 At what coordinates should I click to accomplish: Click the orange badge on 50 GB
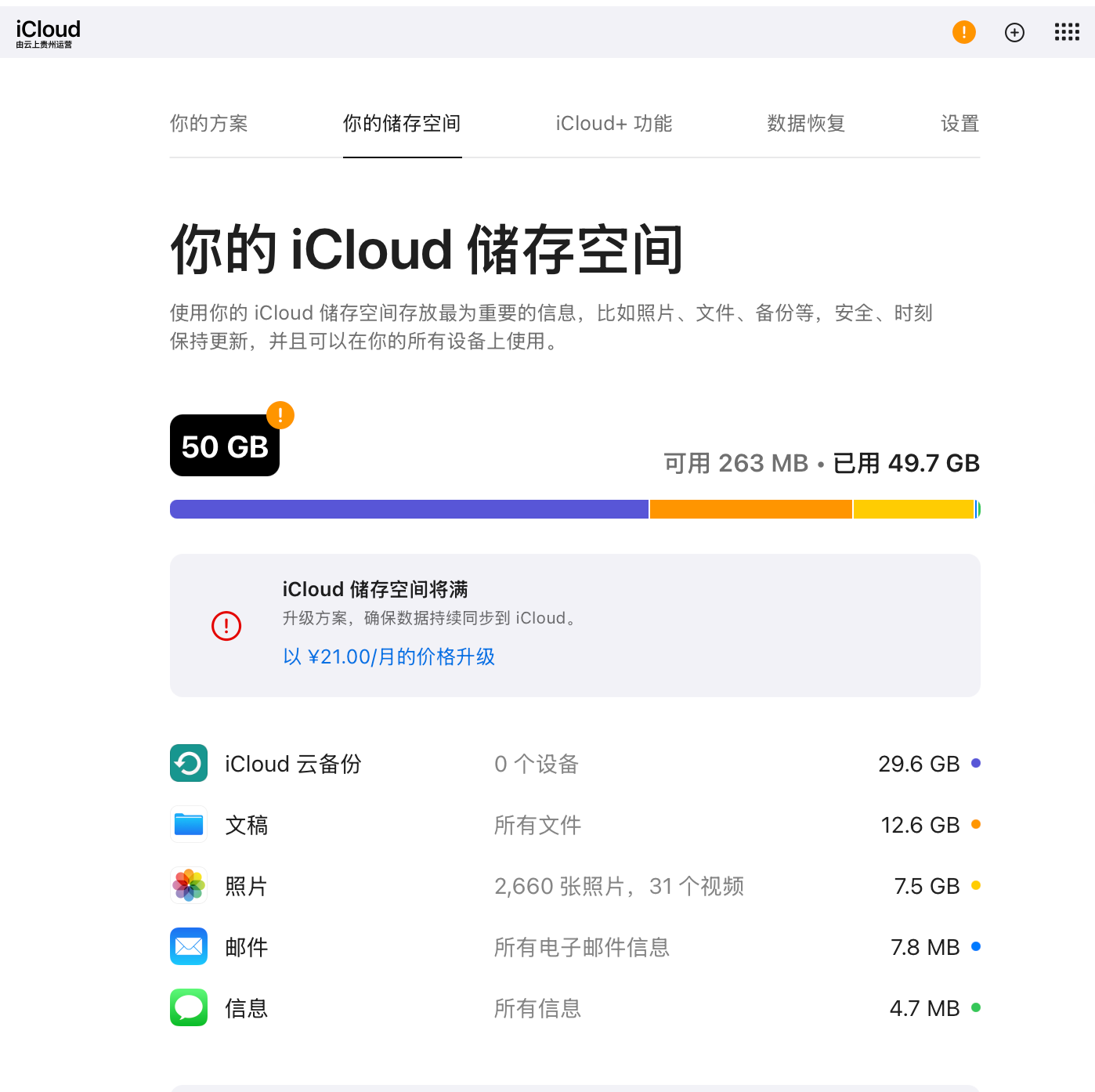[x=280, y=415]
